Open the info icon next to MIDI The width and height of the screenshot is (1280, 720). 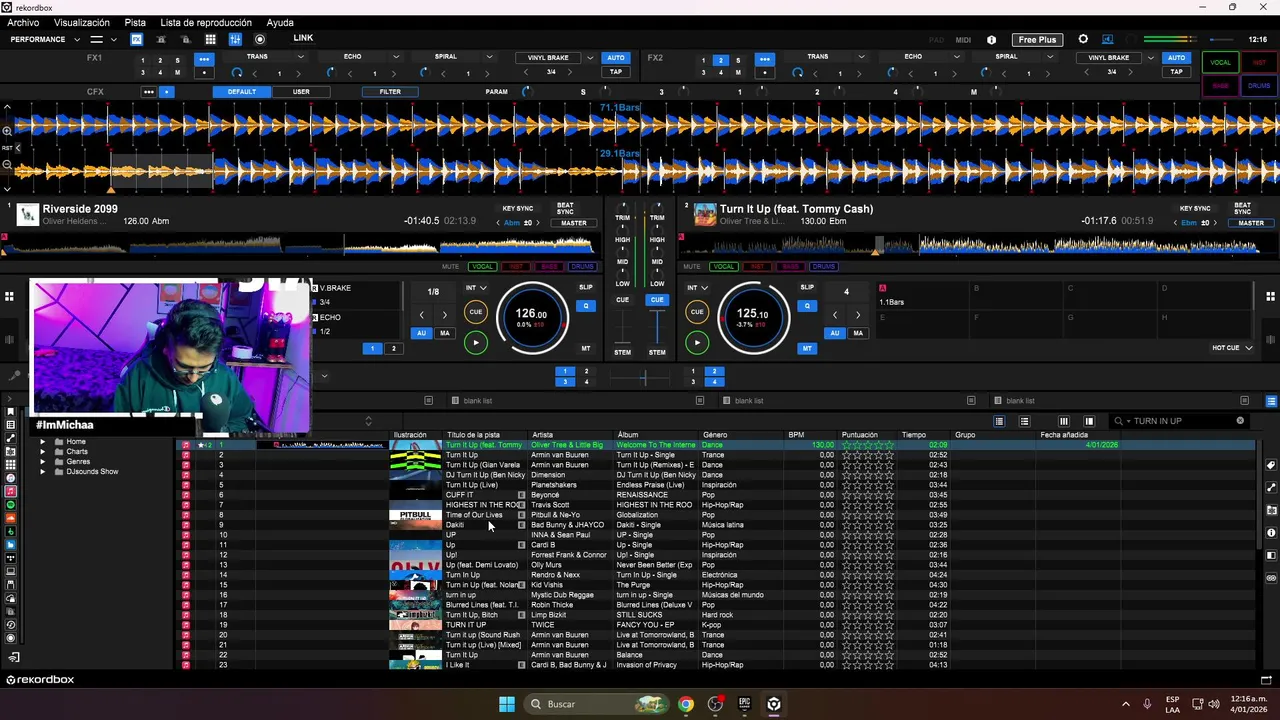(x=991, y=40)
